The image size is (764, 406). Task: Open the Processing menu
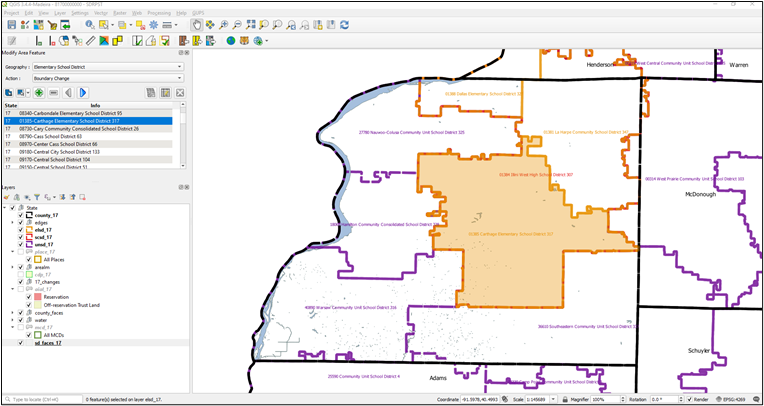coord(158,13)
